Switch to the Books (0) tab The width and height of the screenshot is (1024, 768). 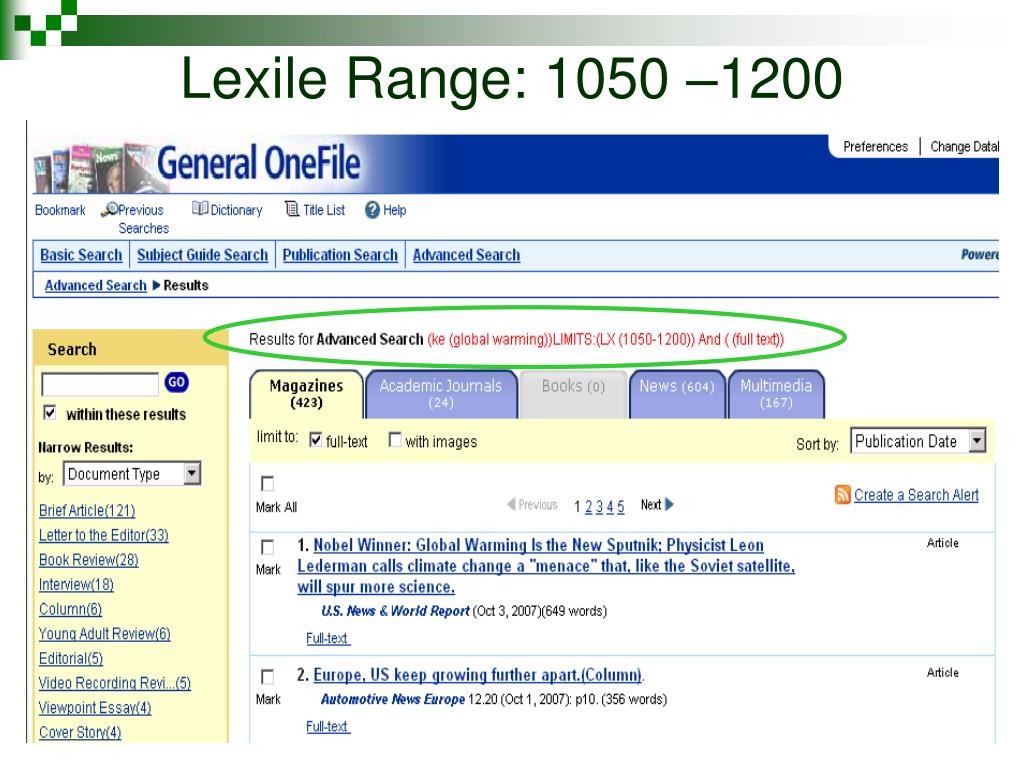(573, 394)
